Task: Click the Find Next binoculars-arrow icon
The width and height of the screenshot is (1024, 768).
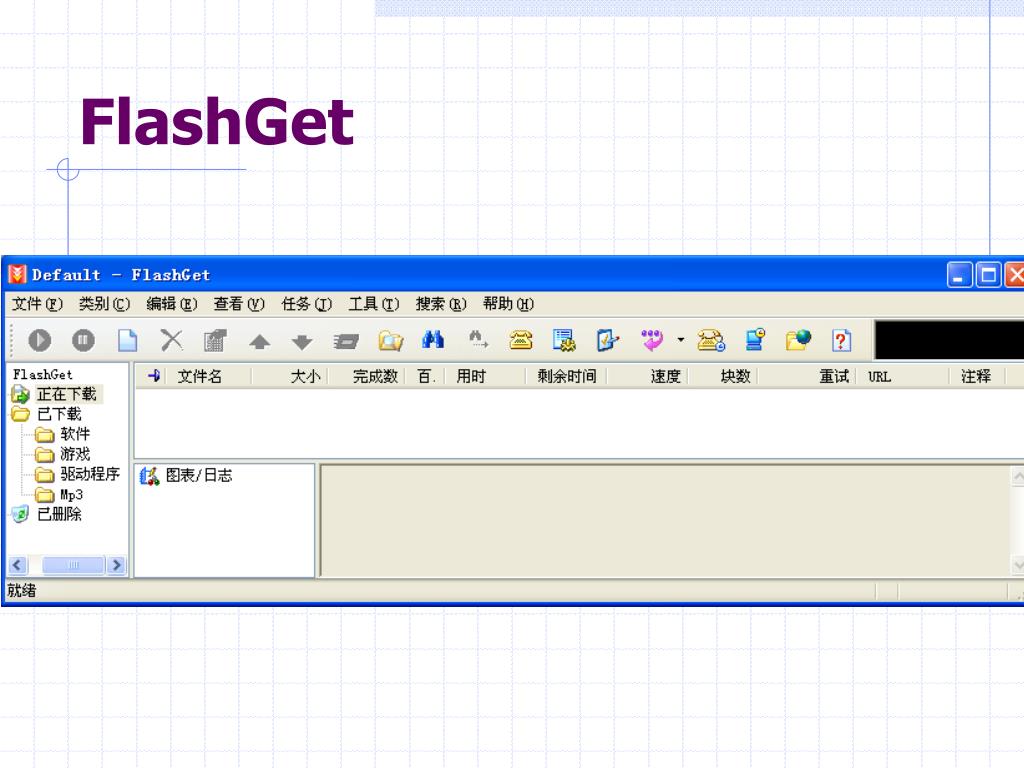Action: [x=478, y=340]
